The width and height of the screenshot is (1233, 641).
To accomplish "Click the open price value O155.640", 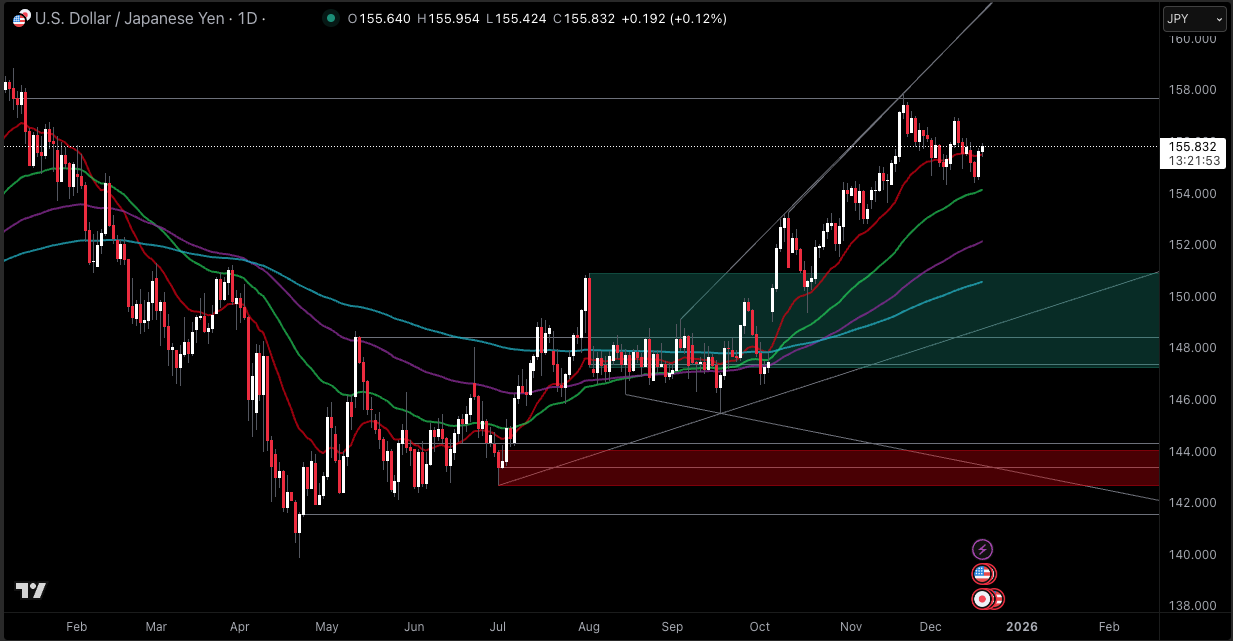I will point(379,19).
